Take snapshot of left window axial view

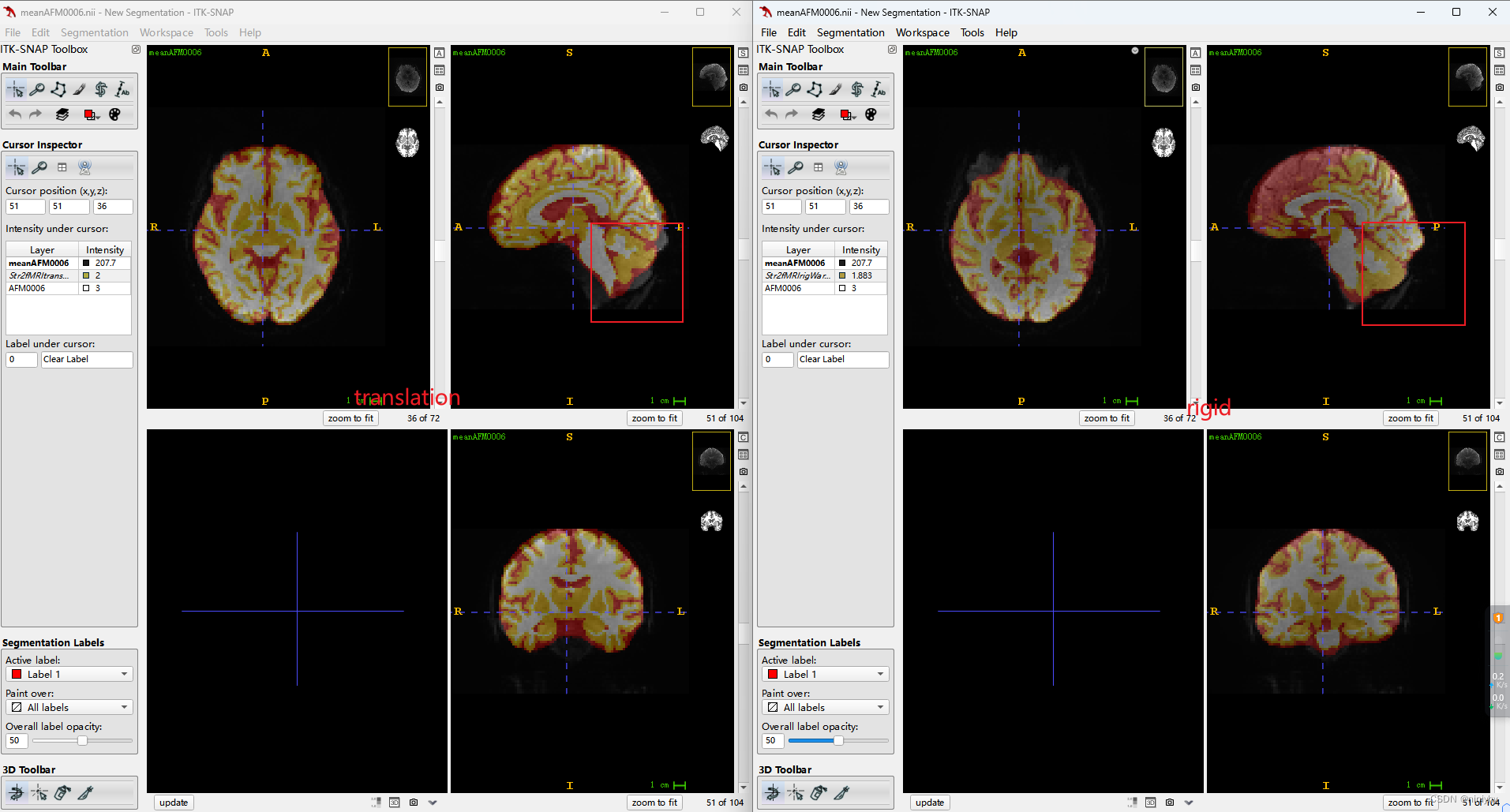point(440,88)
